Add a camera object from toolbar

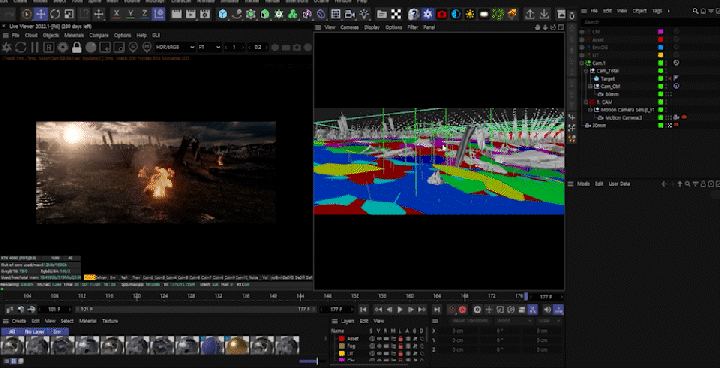[x=350, y=14]
